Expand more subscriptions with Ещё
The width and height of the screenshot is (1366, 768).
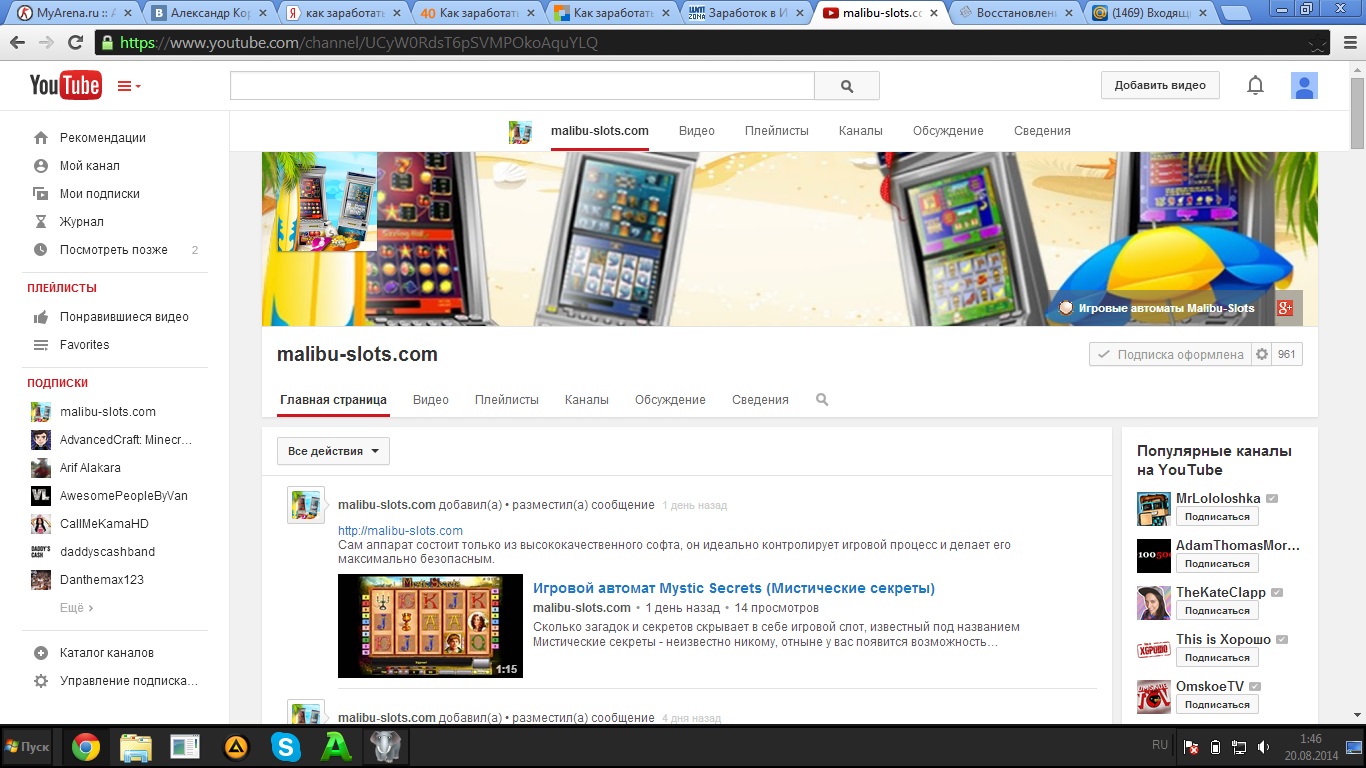click(76, 608)
